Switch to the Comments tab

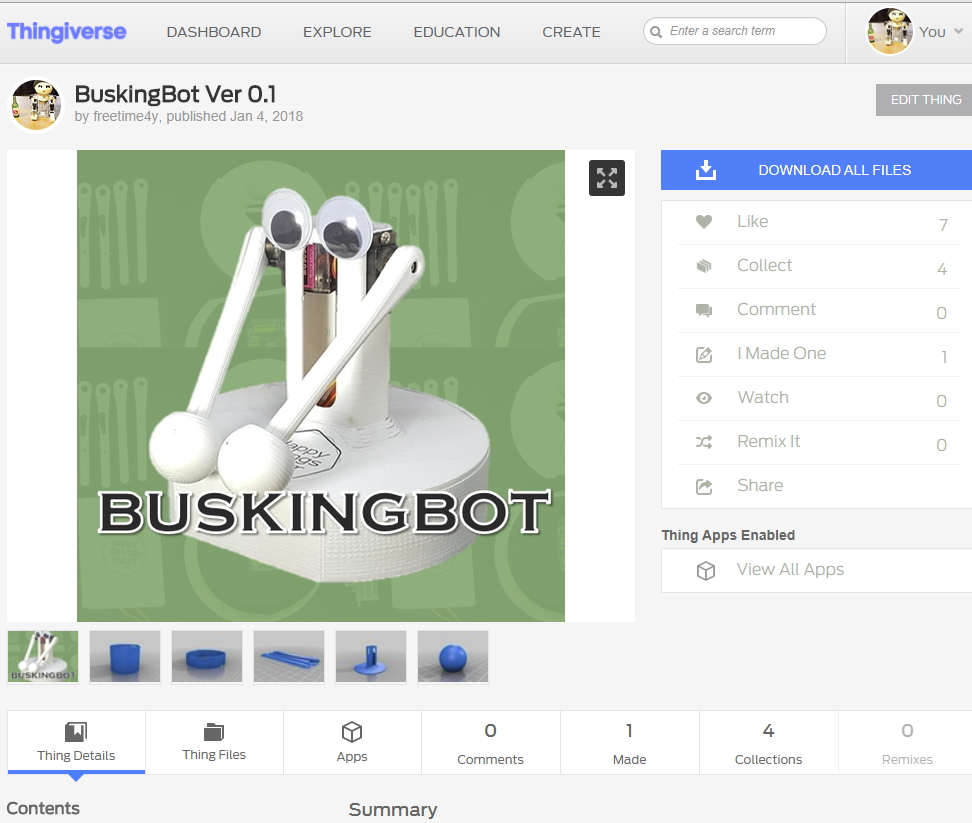[x=490, y=742]
